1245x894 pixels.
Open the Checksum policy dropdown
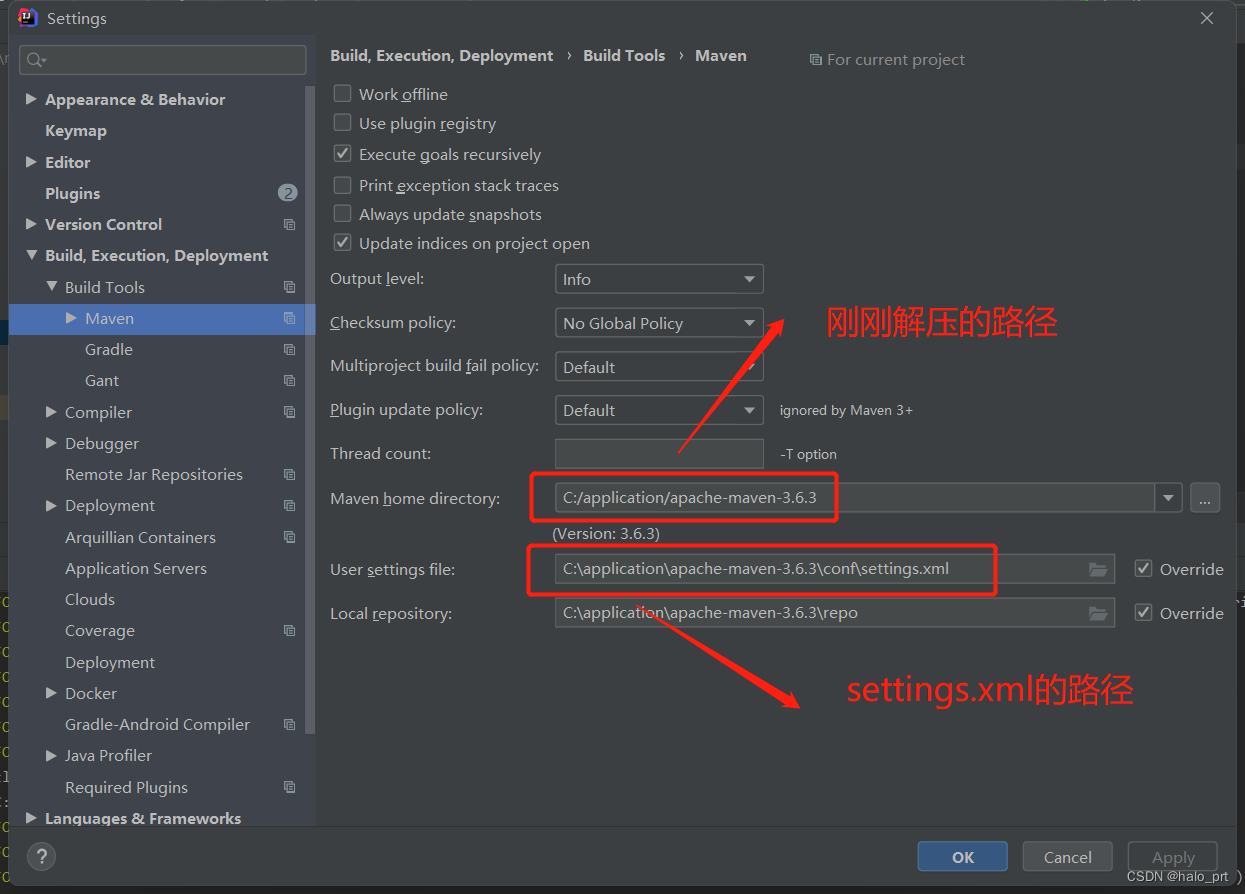click(659, 323)
